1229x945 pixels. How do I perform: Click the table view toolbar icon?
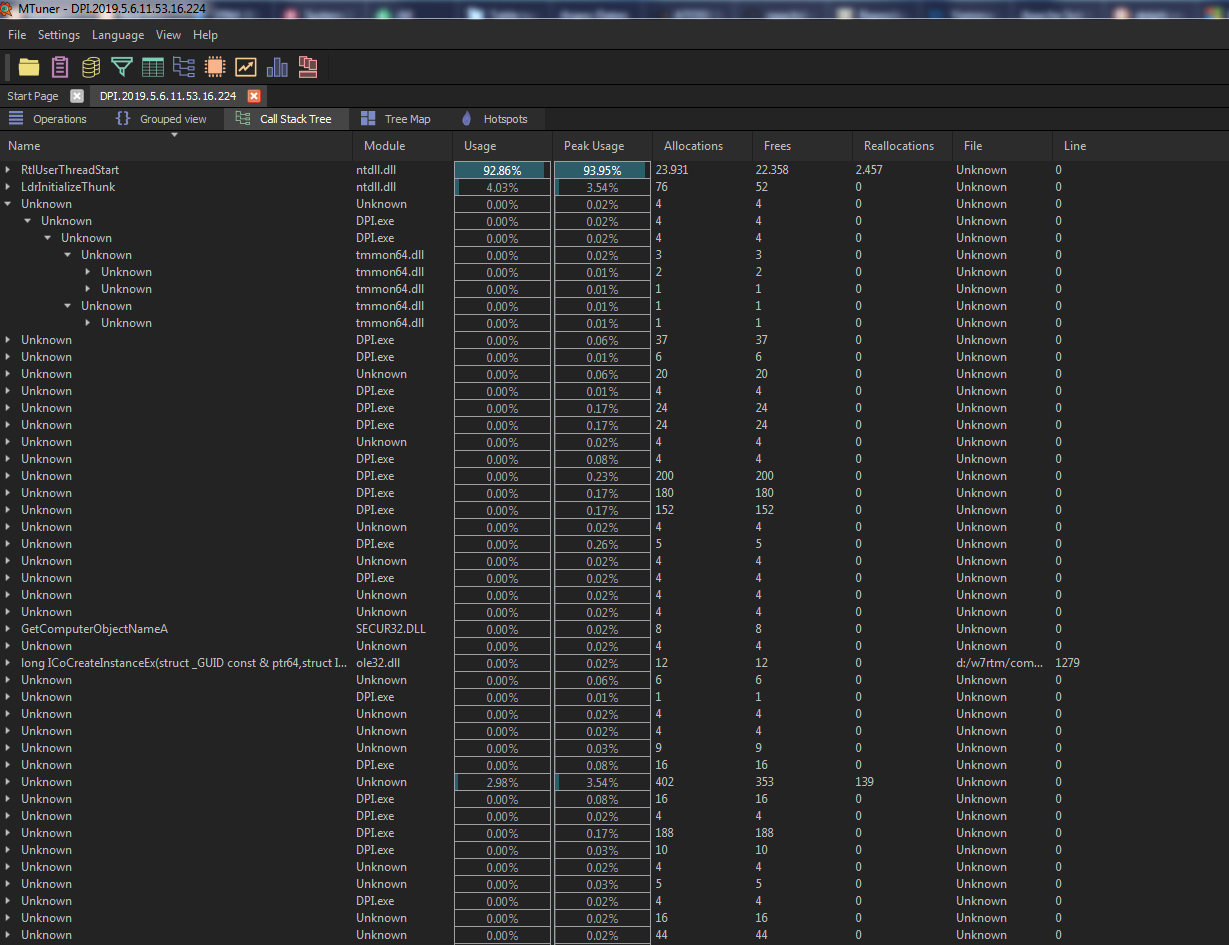coord(153,67)
